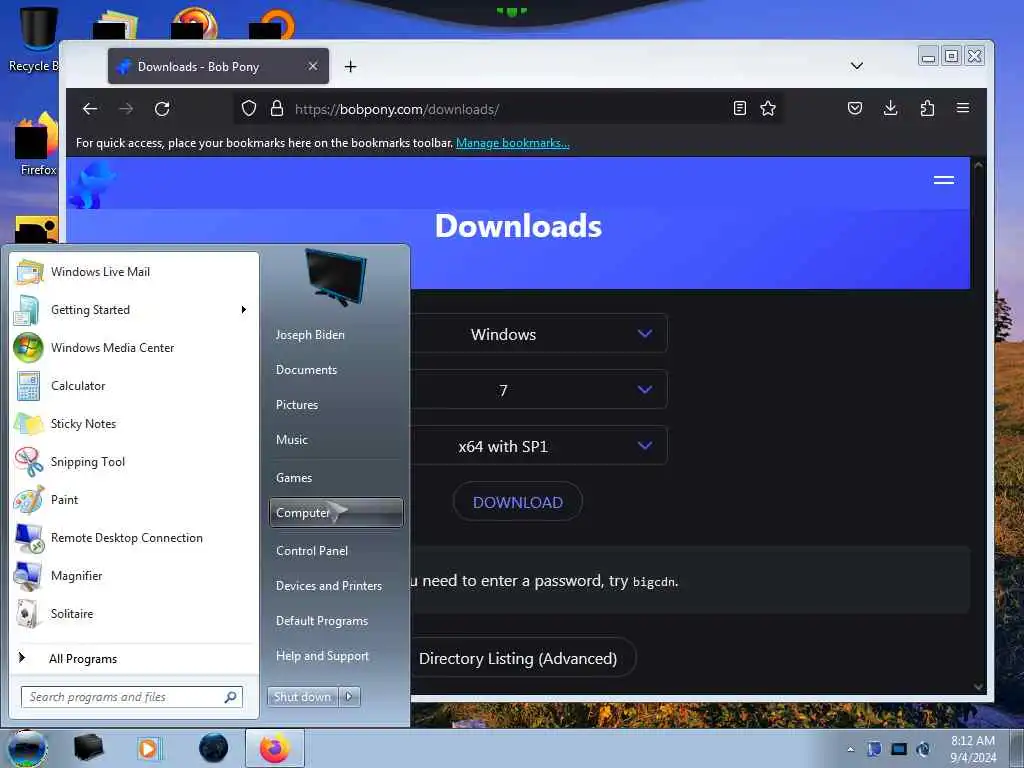The image size is (1024, 768).
Task: Open the media player taskbar icon
Action: click(149, 748)
